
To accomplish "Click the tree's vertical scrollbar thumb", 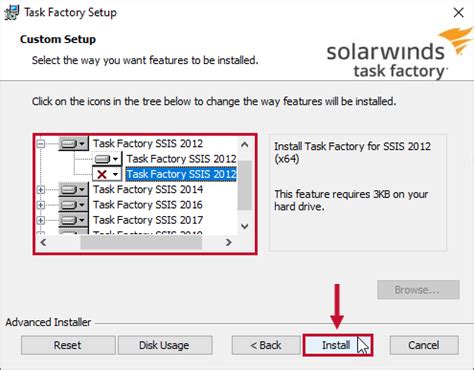I will tap(245, 185).
